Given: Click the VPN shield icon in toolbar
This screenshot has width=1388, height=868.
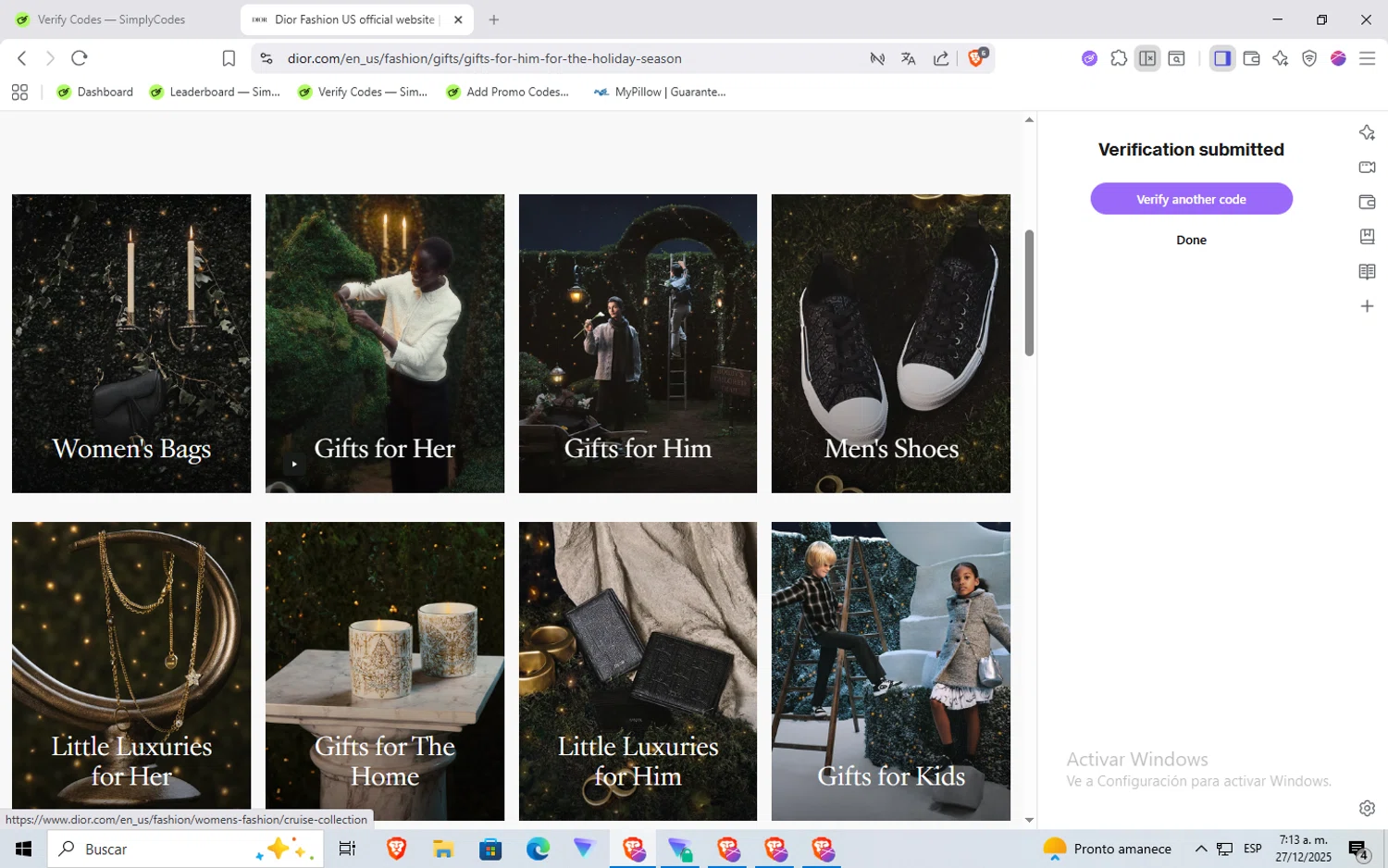Looking at the screenshot, I should tap(1309, 58).
